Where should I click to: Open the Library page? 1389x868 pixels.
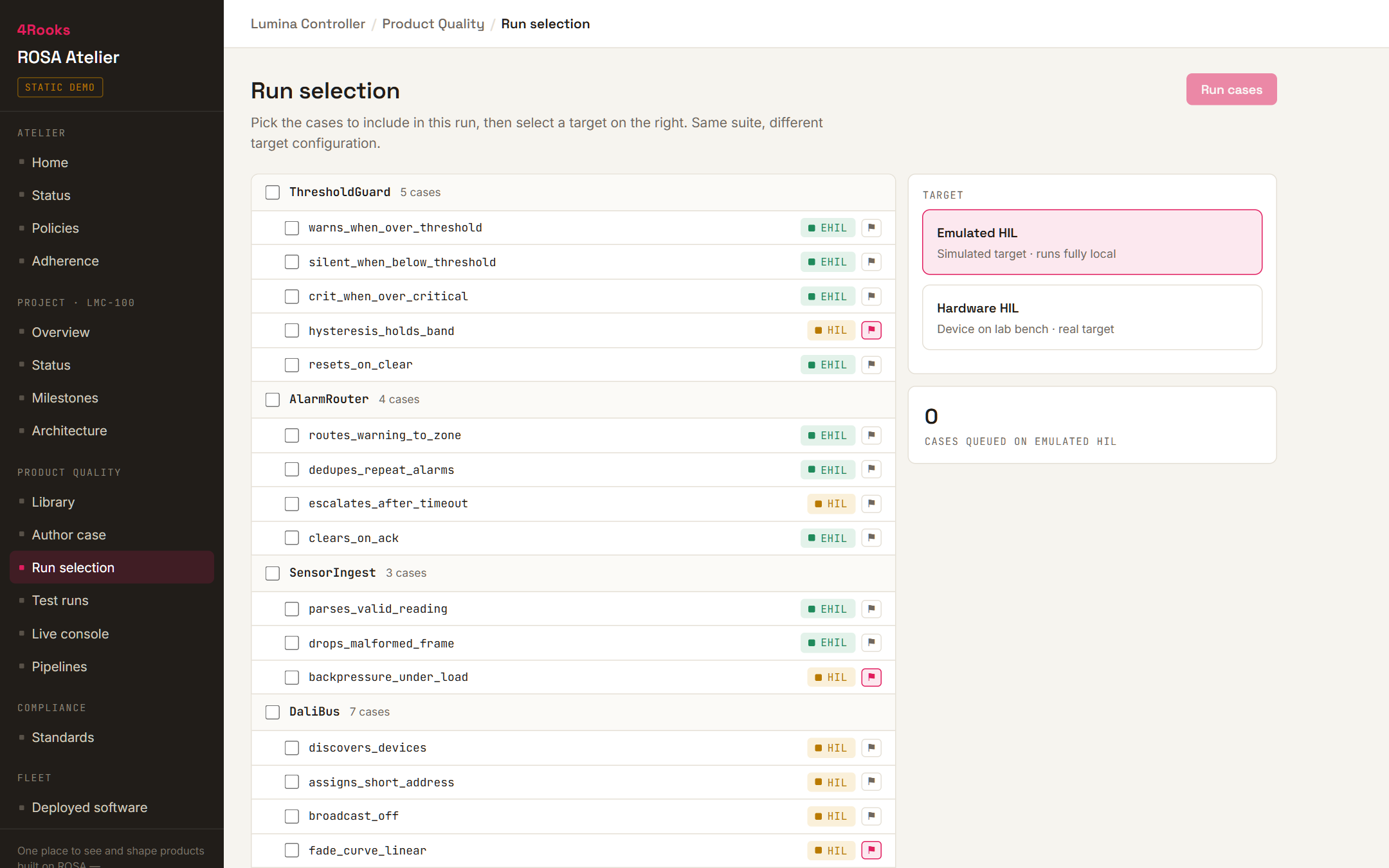pyautogui.click(x=112, y=502)
